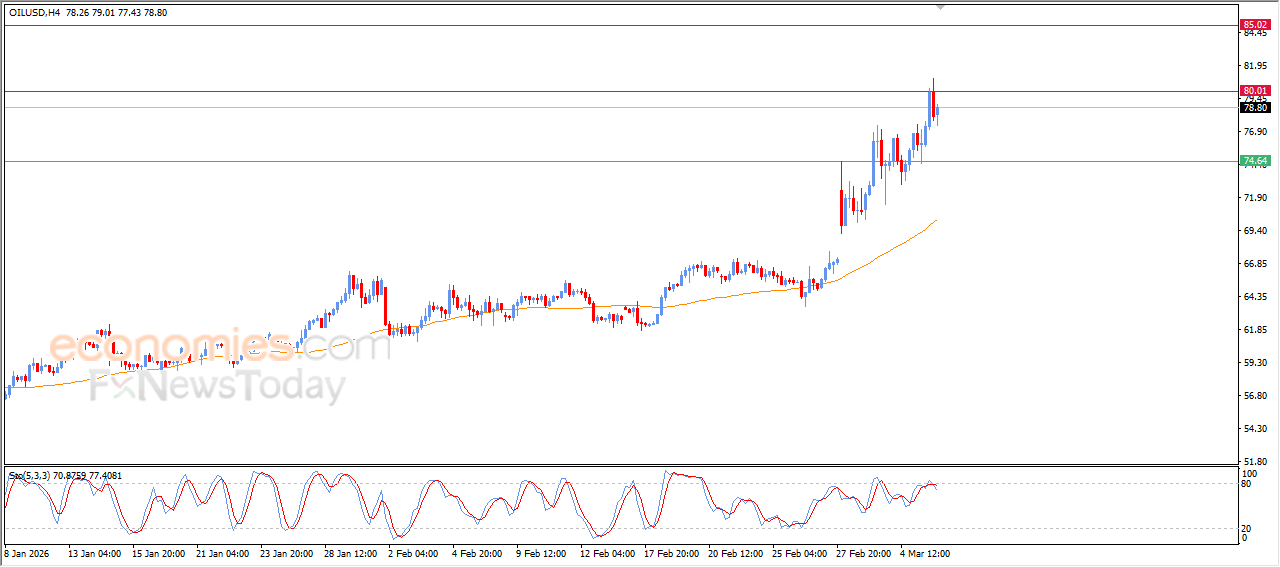
Task: Click the 61.85 price axis value
Action: 1255,330
